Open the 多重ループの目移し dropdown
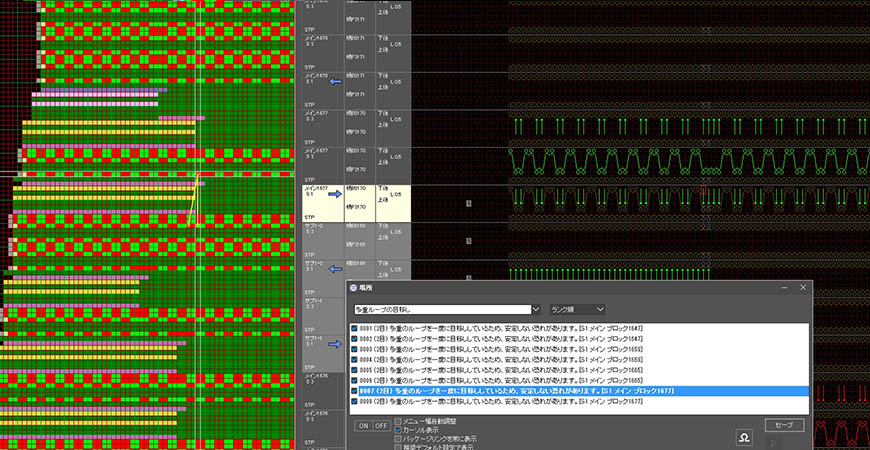The height and width of the screenshot is (450, 870). coord(537,309)
